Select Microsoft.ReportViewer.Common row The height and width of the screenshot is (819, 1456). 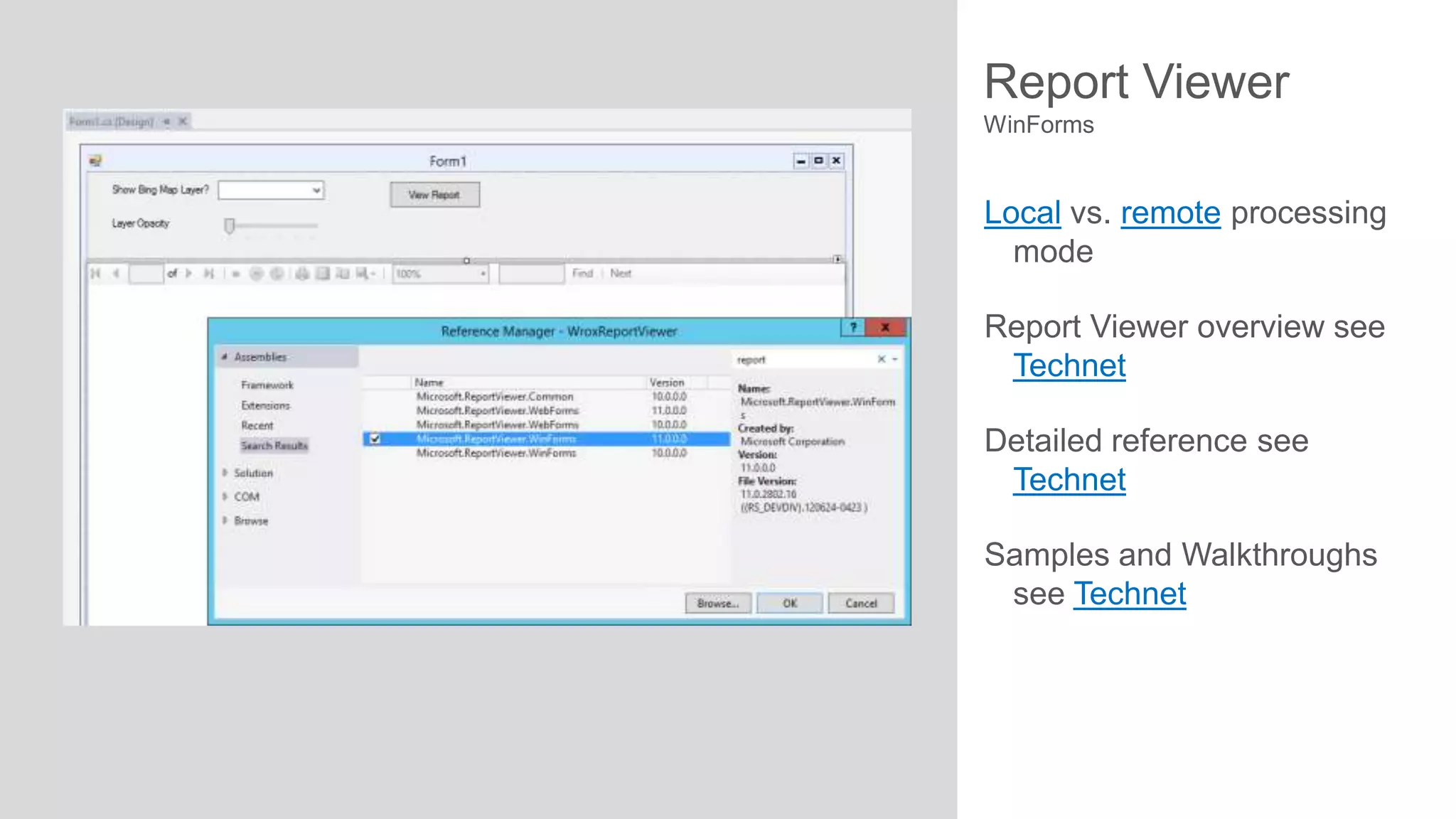pyautogui.click(x=546, y=397)
